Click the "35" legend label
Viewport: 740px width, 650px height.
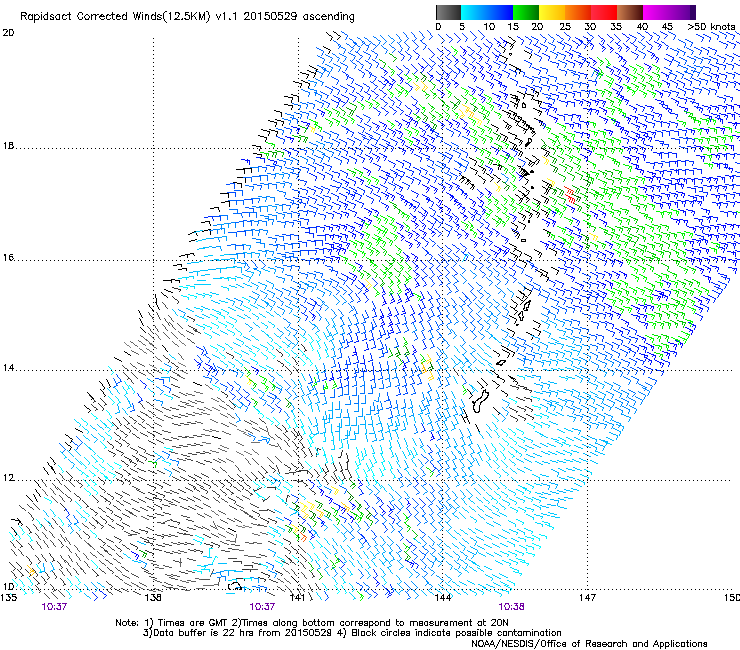click(616, 27)
